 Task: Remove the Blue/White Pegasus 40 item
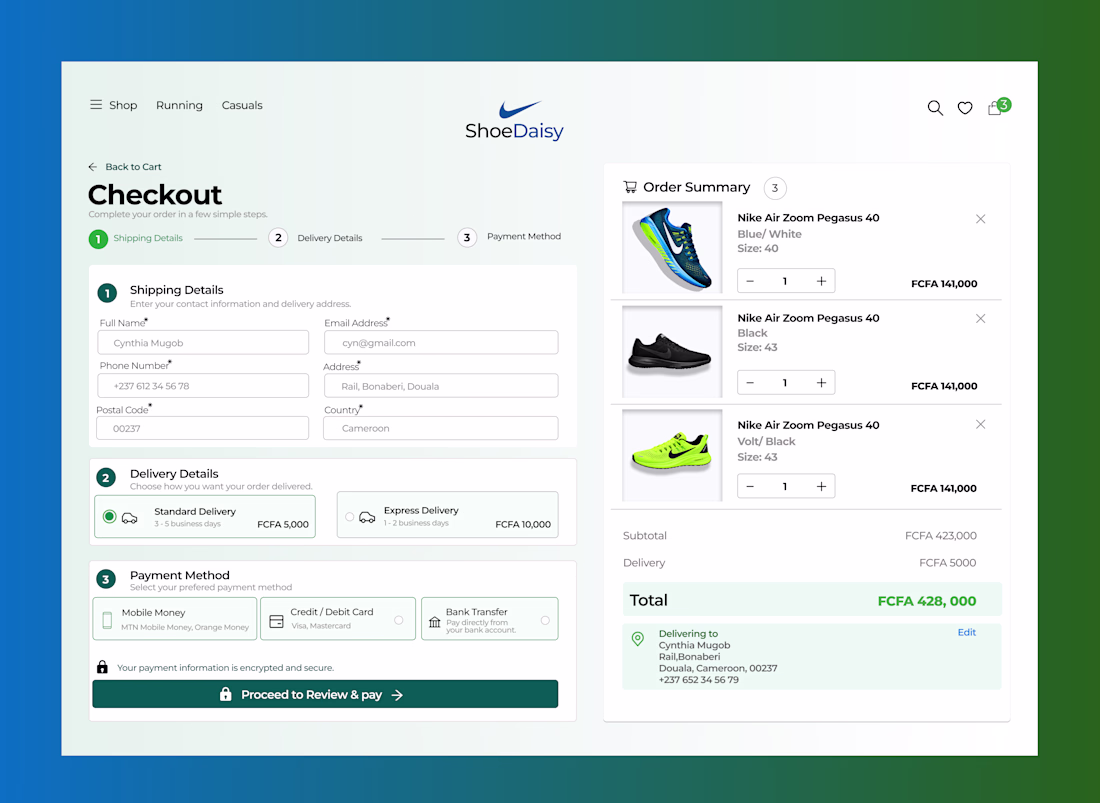[980, 219]
